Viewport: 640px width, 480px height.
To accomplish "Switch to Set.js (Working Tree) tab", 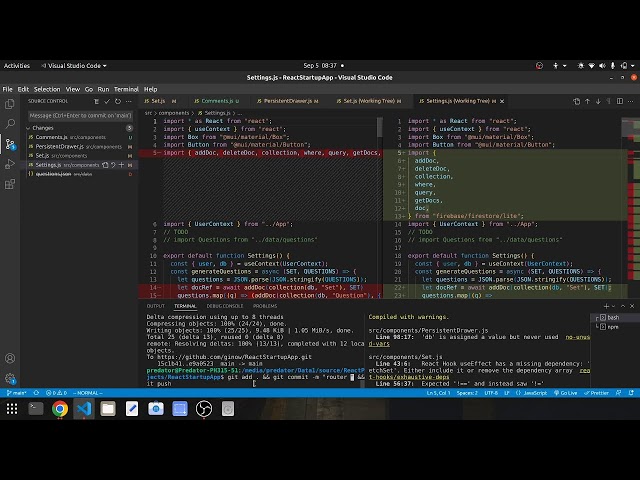I will [368, 101].
